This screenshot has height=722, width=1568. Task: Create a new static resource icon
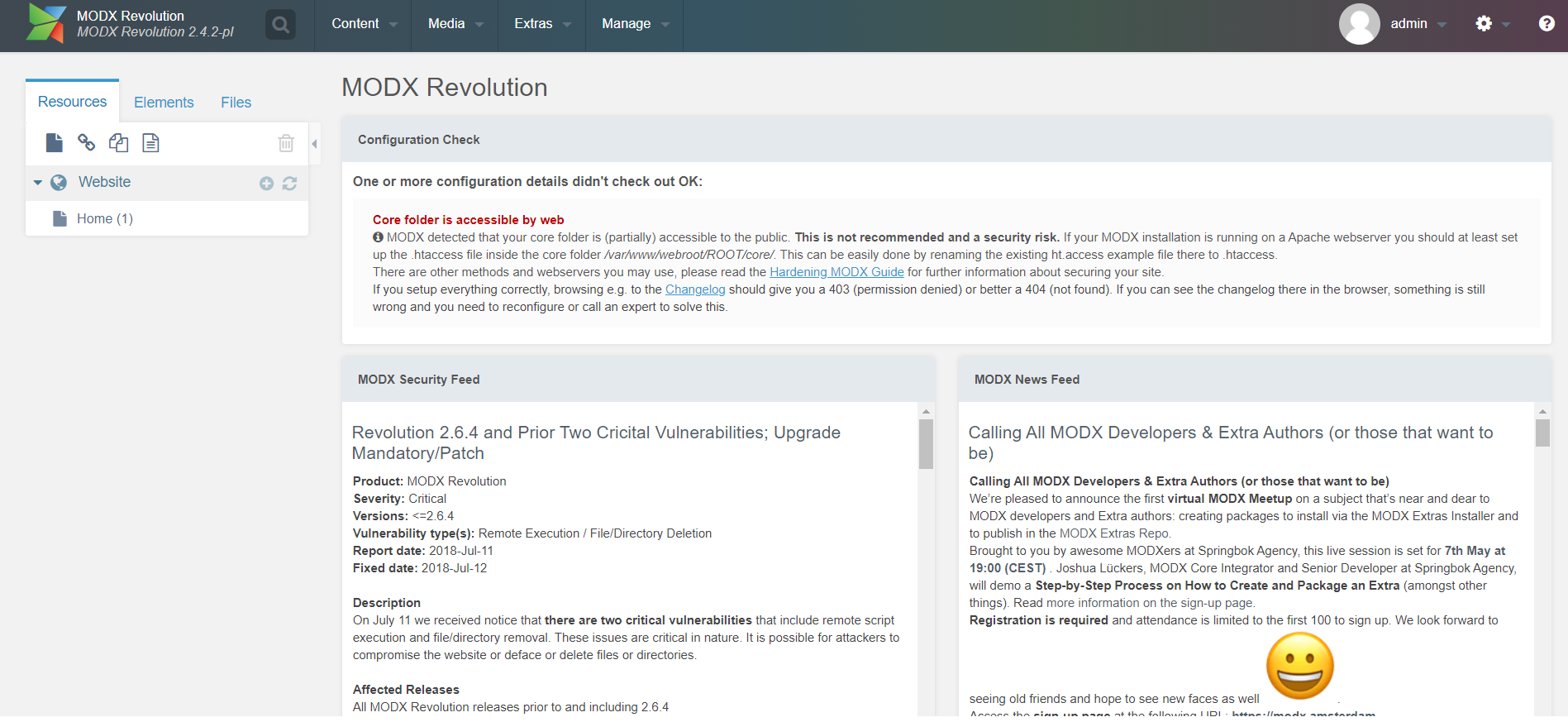click(150, 143)
